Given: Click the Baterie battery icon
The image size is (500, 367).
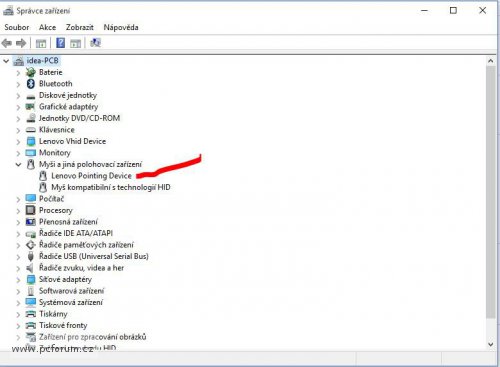Looking at the screenshot, I should click(x=31, y=72).
